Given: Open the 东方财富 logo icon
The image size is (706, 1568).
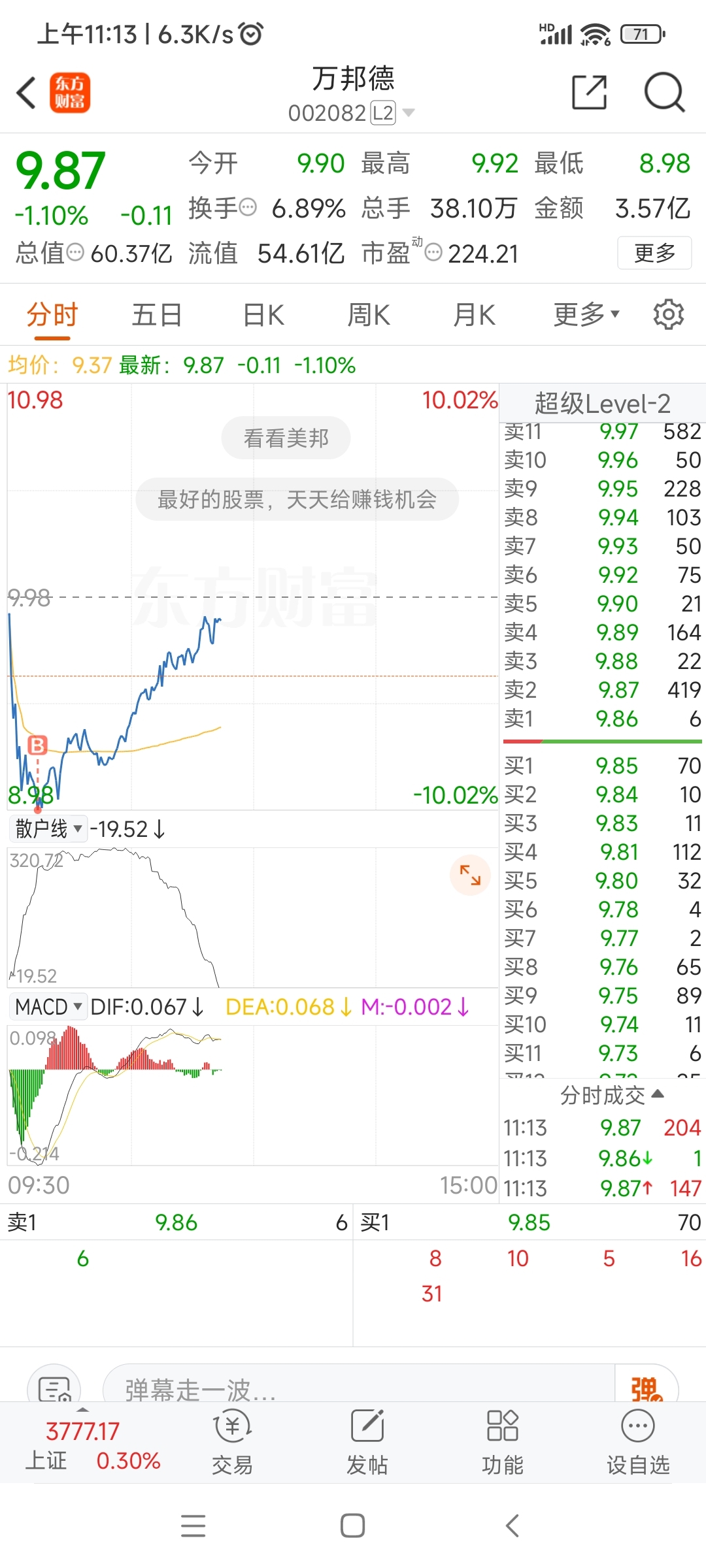Looking at the screenshot, I should pos(70,92).
